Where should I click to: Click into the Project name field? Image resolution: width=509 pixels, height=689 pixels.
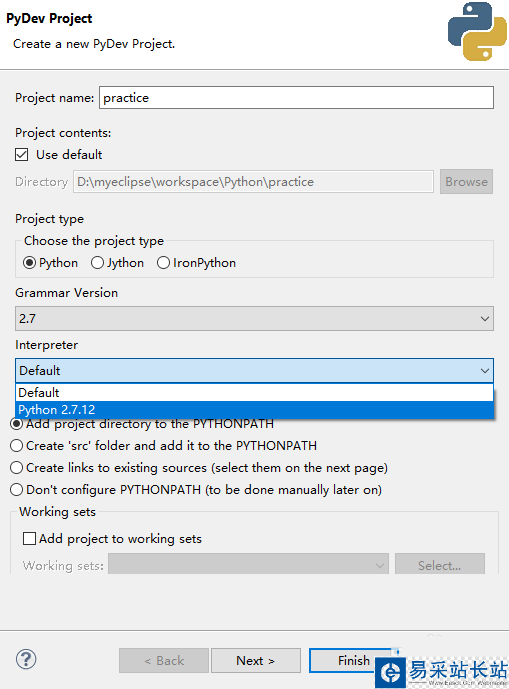click(x=296, y=98)
